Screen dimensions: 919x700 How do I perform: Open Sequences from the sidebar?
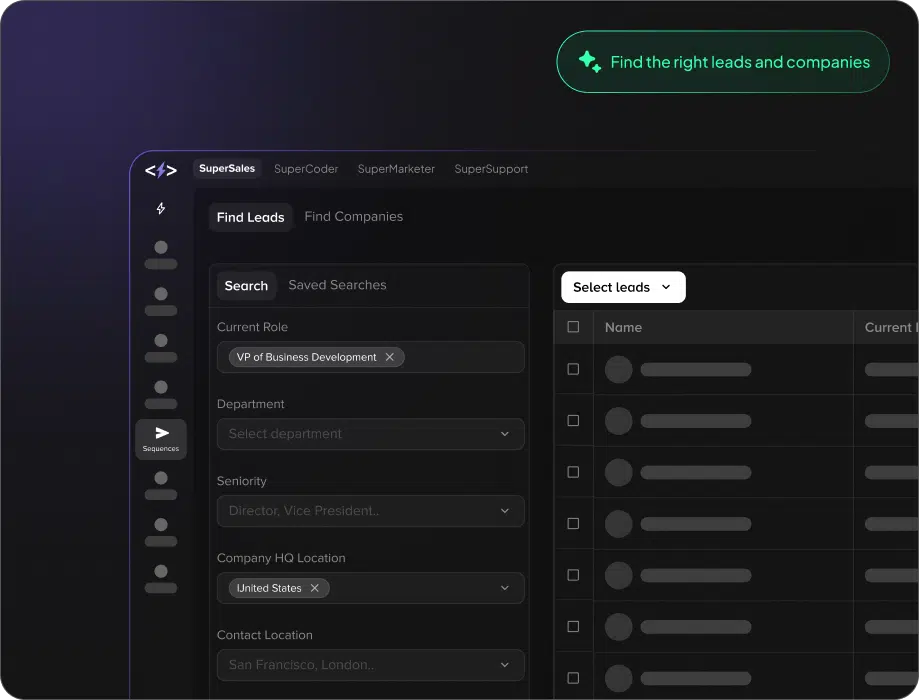click(161, 439)
